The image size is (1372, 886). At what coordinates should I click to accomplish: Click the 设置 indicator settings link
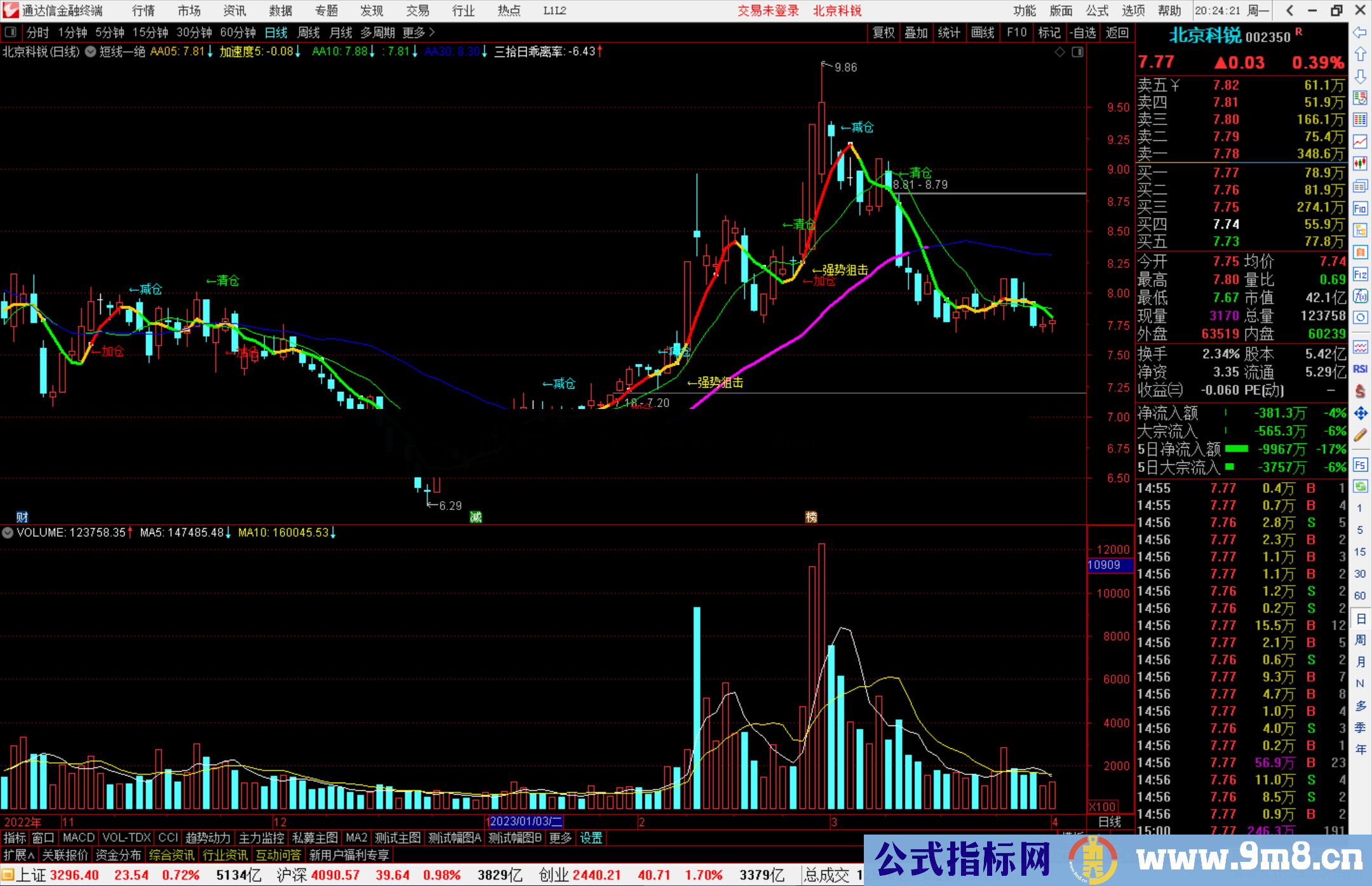[x=591, y=838]
